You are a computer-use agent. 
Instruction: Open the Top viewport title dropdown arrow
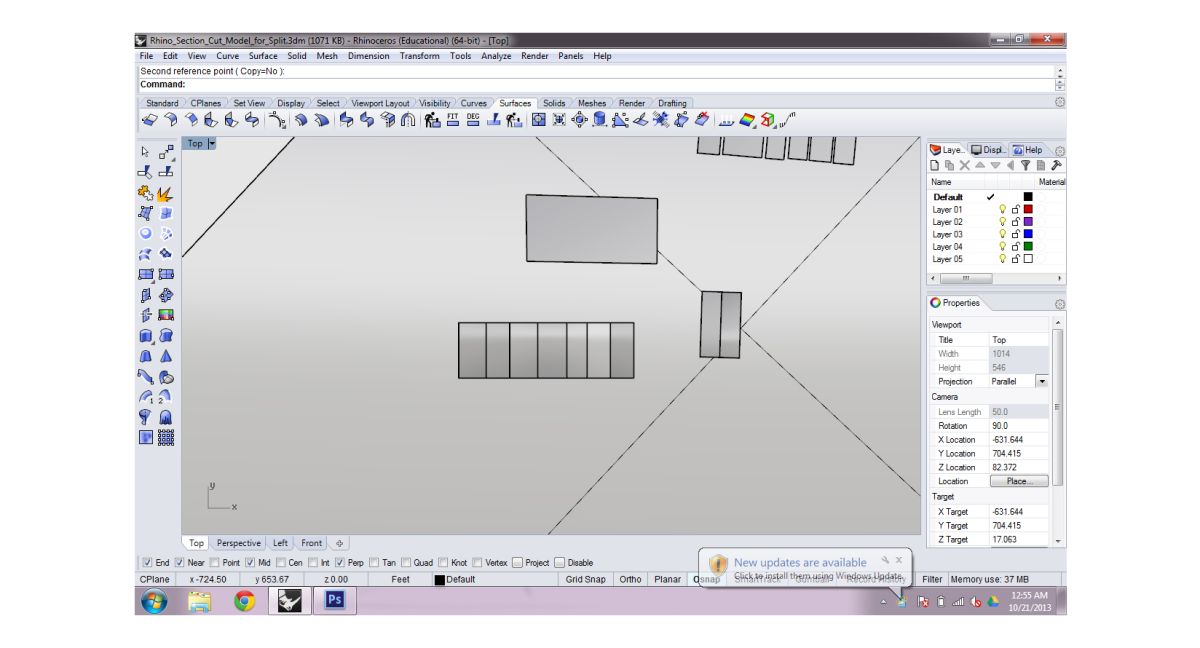tap(211, 144)
